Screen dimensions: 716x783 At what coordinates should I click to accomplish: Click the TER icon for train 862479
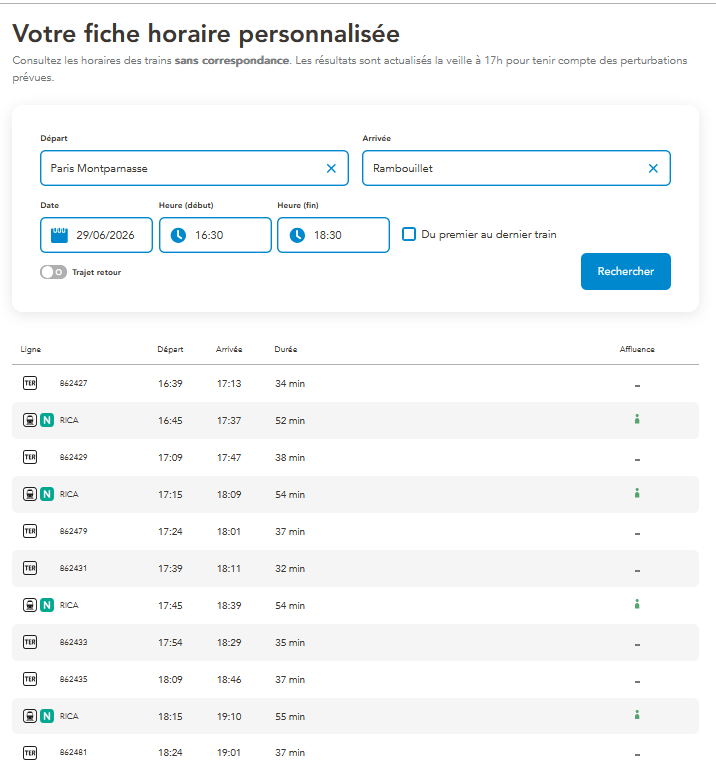point(30,531)
